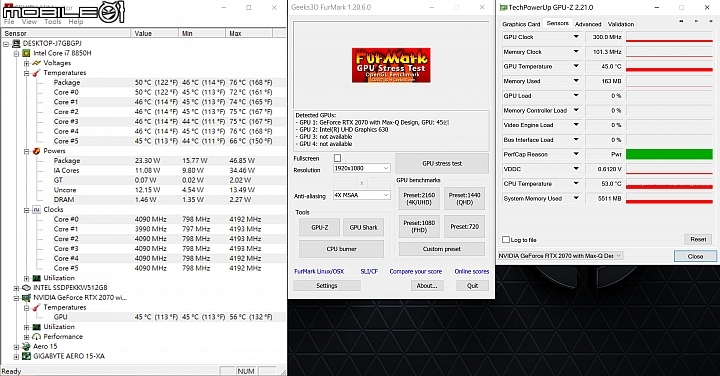Expand the GIGABYTE AERO 15-XA node
Screen dimensions: 720x376
point(17,356)
